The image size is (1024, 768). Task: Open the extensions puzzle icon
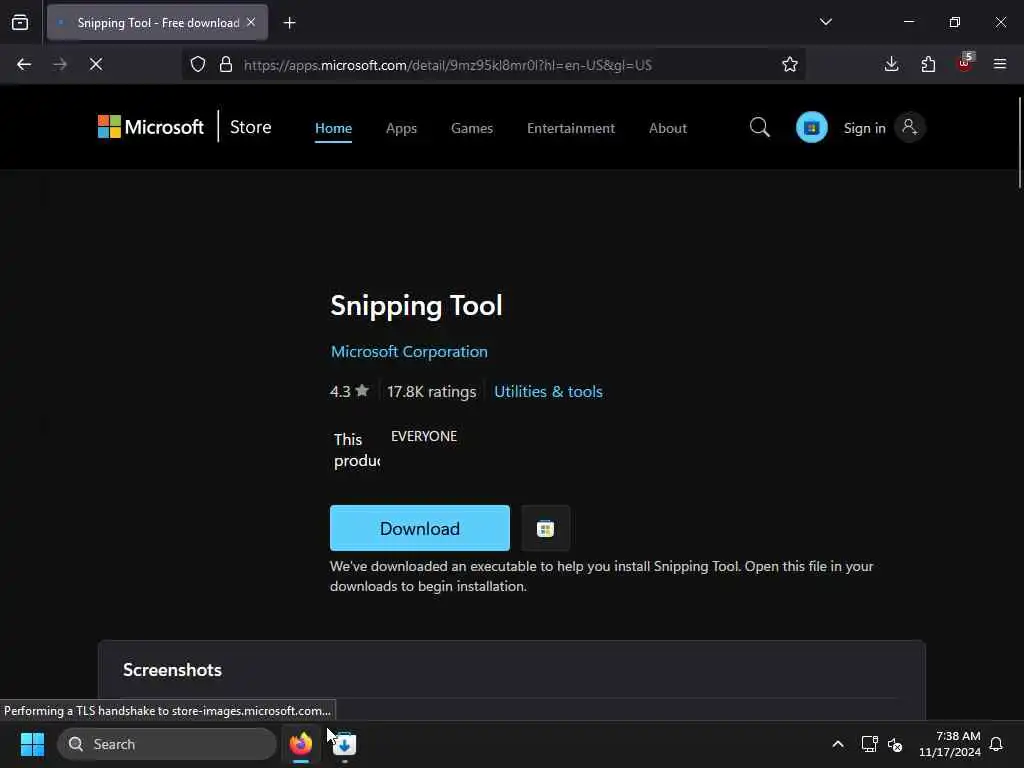[x=928, y=64]
